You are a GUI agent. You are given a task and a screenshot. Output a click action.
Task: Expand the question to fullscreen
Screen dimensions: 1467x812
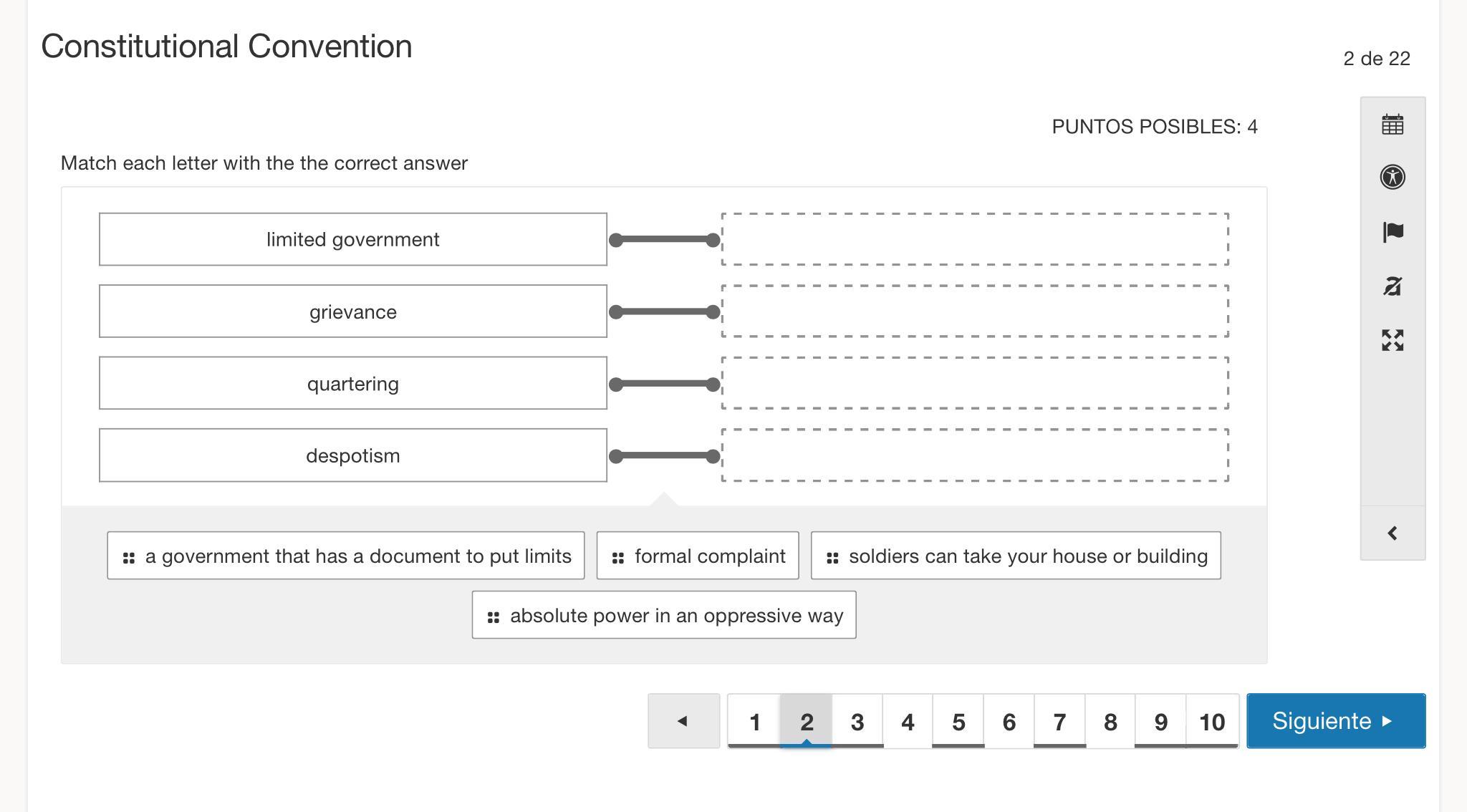point(1393,340)
